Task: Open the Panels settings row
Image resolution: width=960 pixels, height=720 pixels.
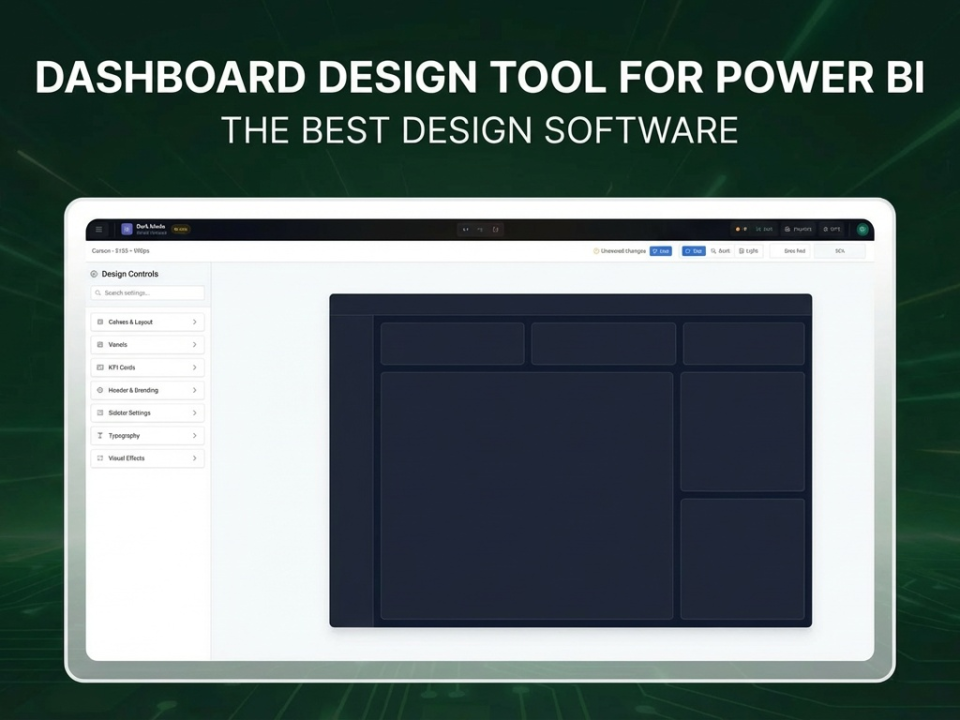Action: coord(148,345)
